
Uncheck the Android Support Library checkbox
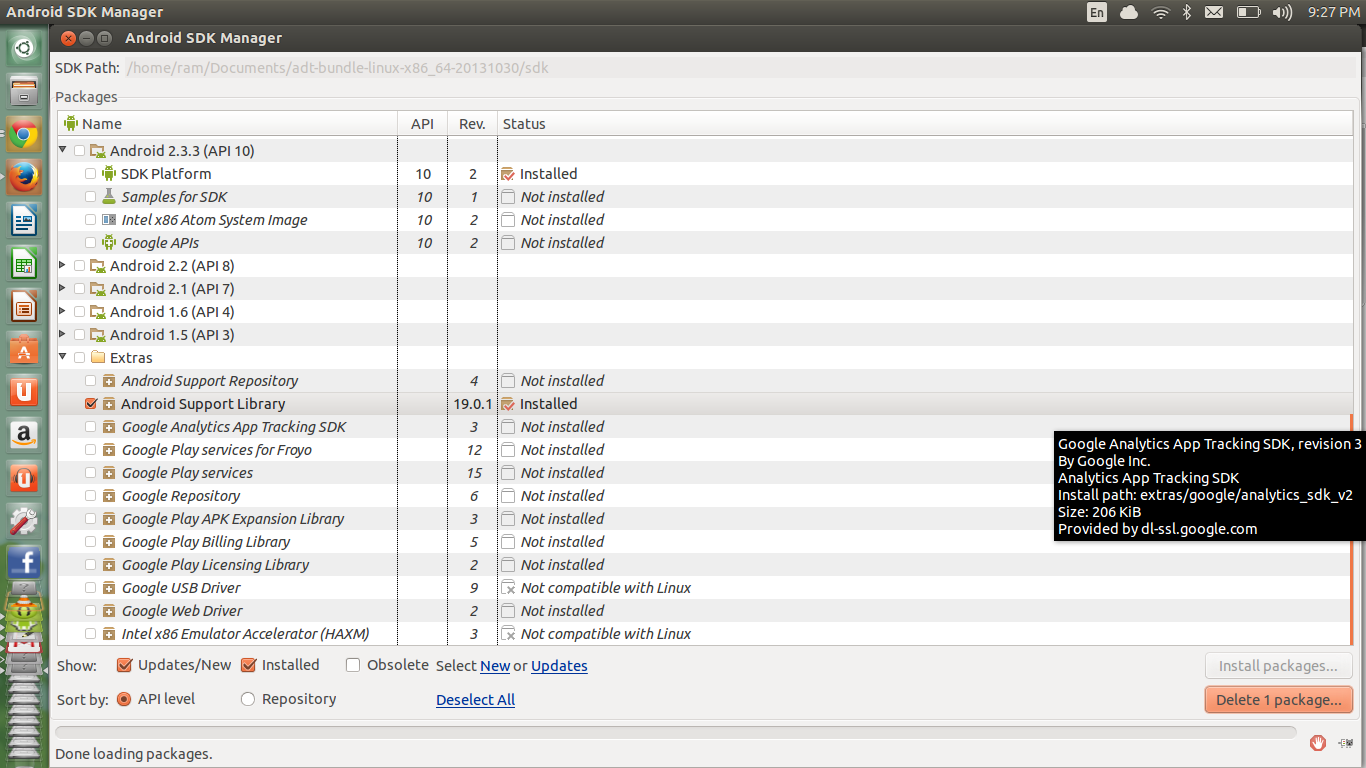click(90, 403)
